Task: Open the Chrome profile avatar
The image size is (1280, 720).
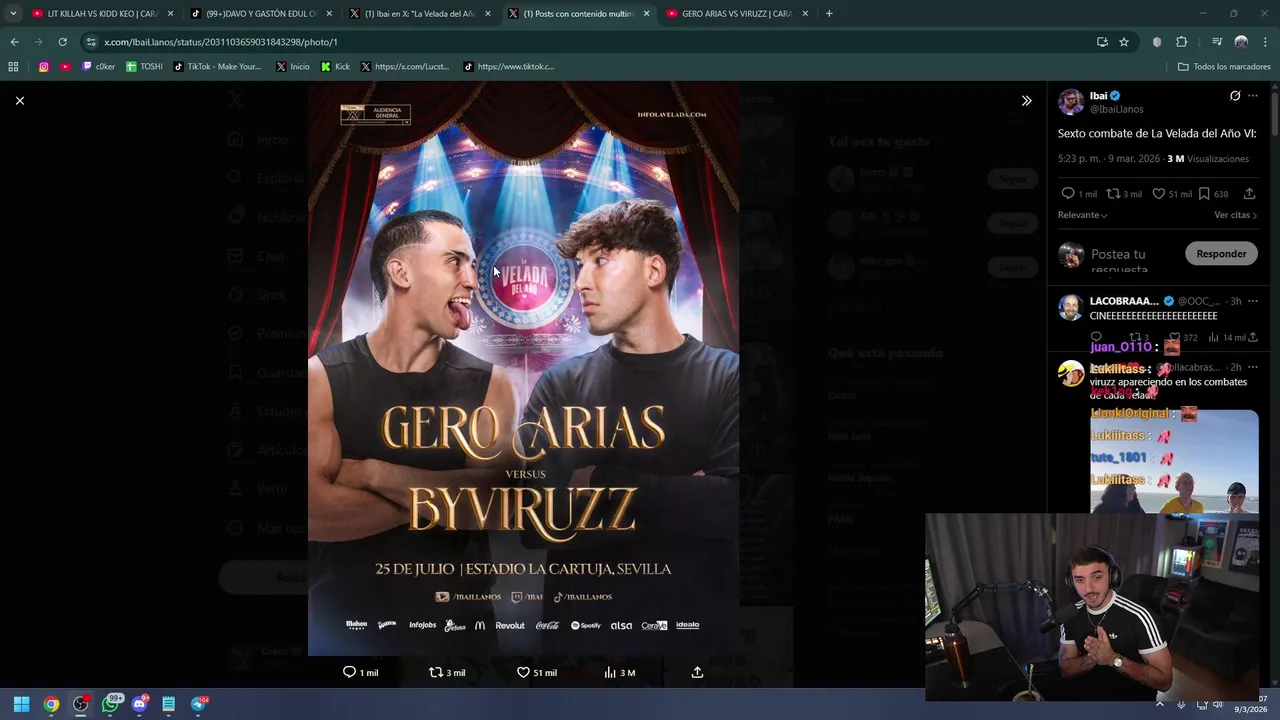Action: 1241,42
